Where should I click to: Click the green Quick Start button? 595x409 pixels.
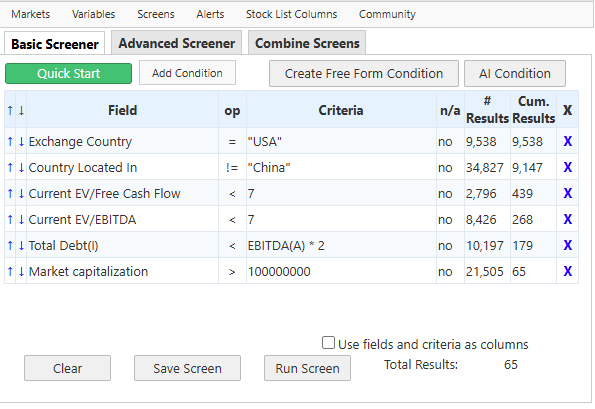click(68, 73)
